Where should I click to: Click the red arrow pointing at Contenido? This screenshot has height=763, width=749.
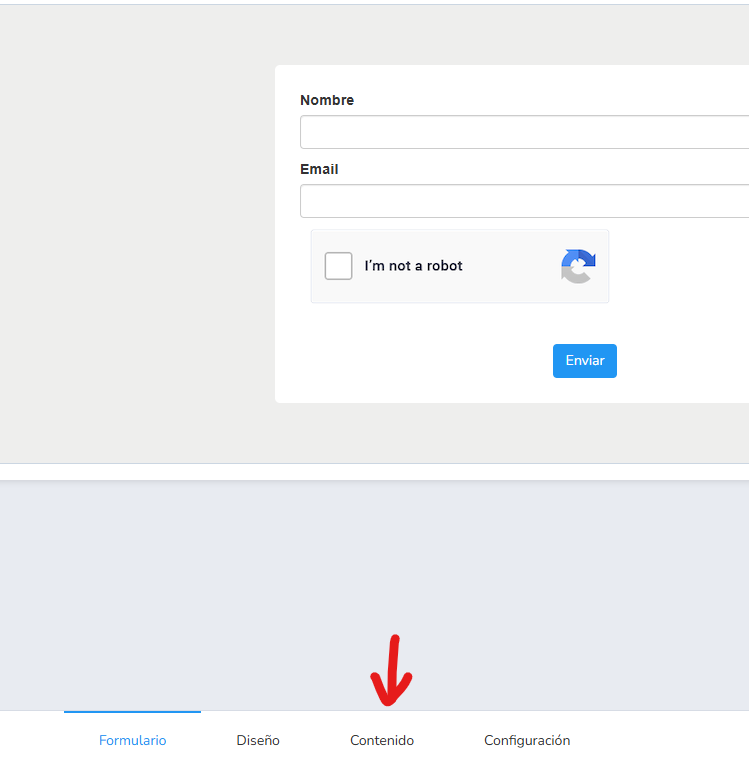(x=391, y=672)
